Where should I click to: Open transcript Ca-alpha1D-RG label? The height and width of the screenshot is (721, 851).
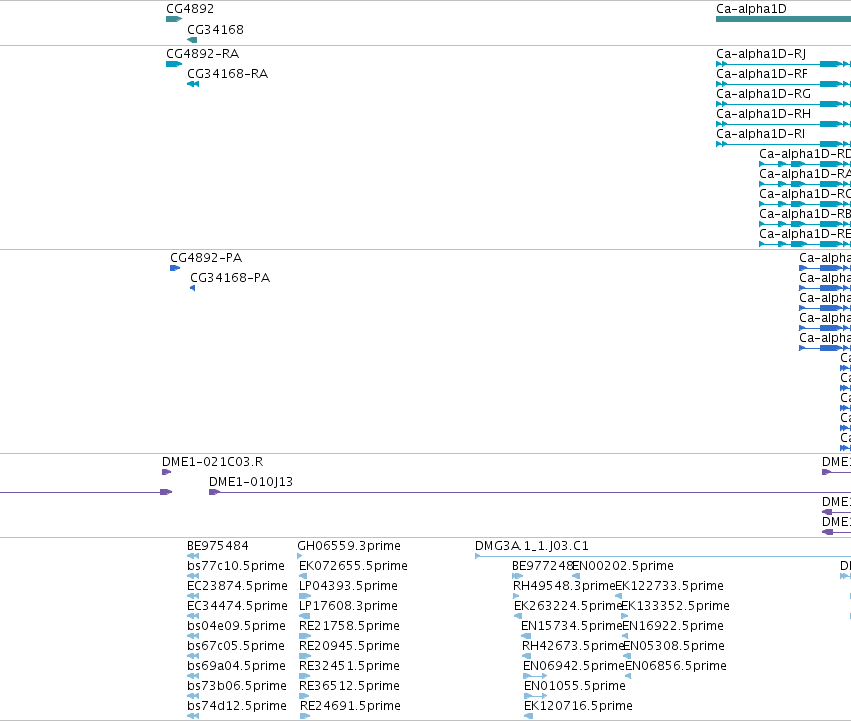tap(763, 94)
